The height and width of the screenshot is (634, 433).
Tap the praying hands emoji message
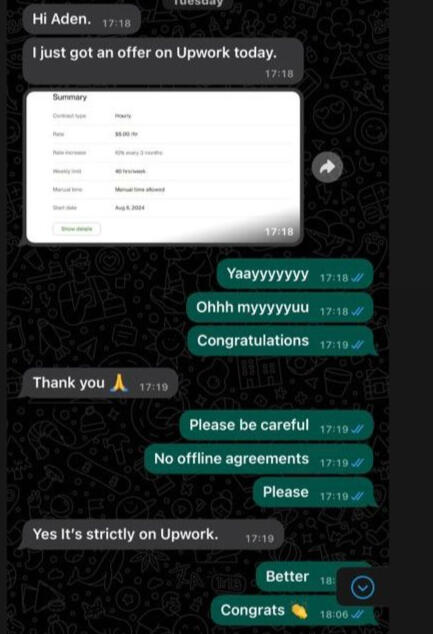(x=100, y=384)
